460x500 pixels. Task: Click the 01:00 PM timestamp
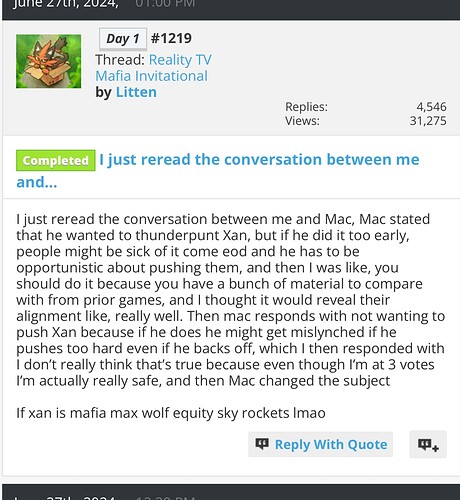[165, 4]
